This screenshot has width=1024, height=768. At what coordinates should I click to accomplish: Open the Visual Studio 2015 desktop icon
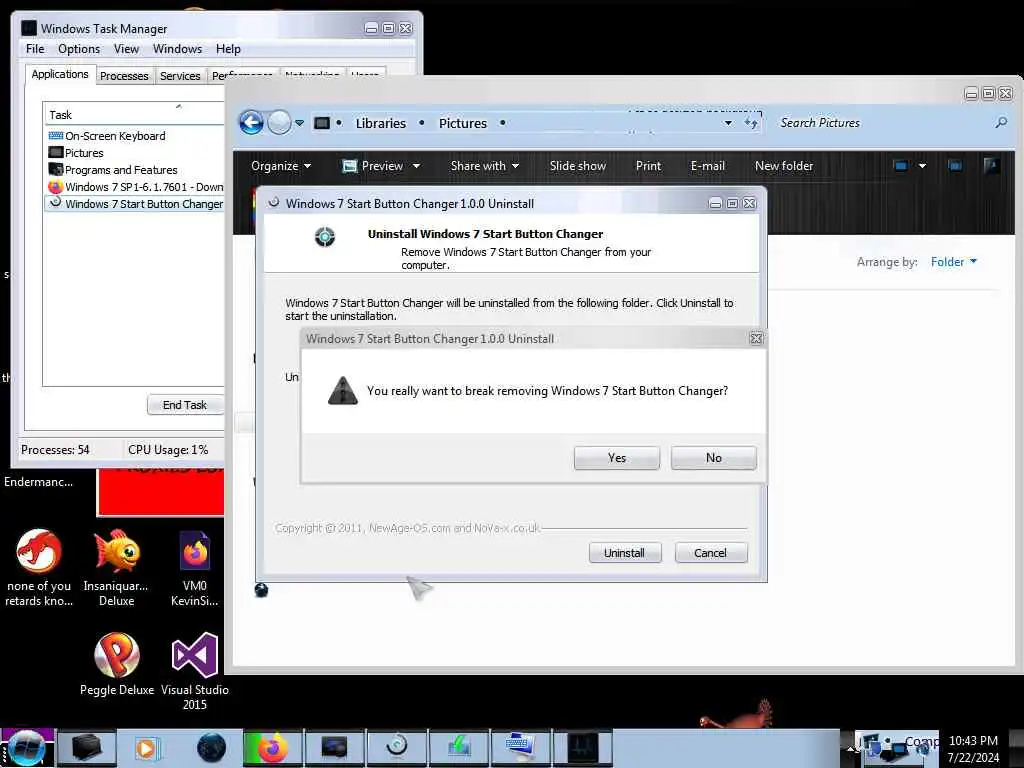pyautogui.click(x=195, y=671)
